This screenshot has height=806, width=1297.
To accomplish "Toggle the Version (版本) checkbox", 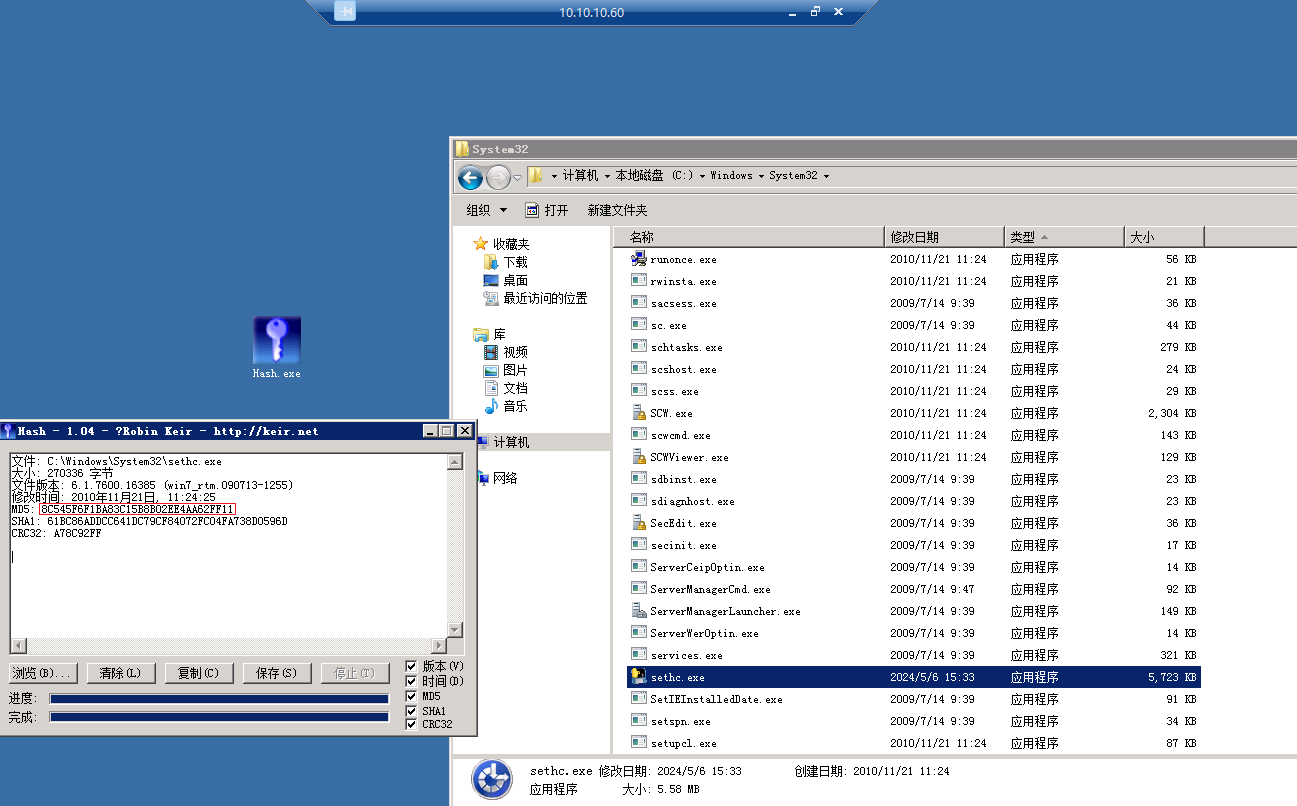I will [x=412, y=666].
